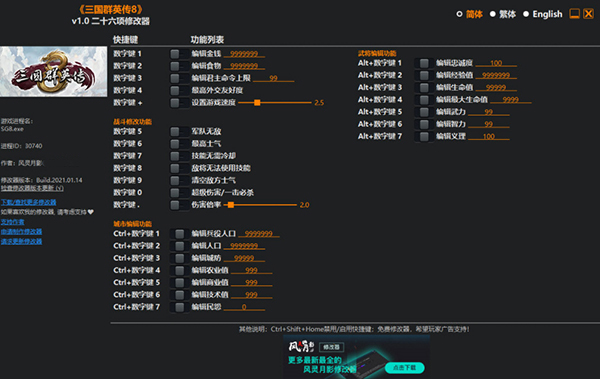Click the 三国群英传8 game logo thumbnail
This screenshot has width=600, height=379.
coord(54,72)
